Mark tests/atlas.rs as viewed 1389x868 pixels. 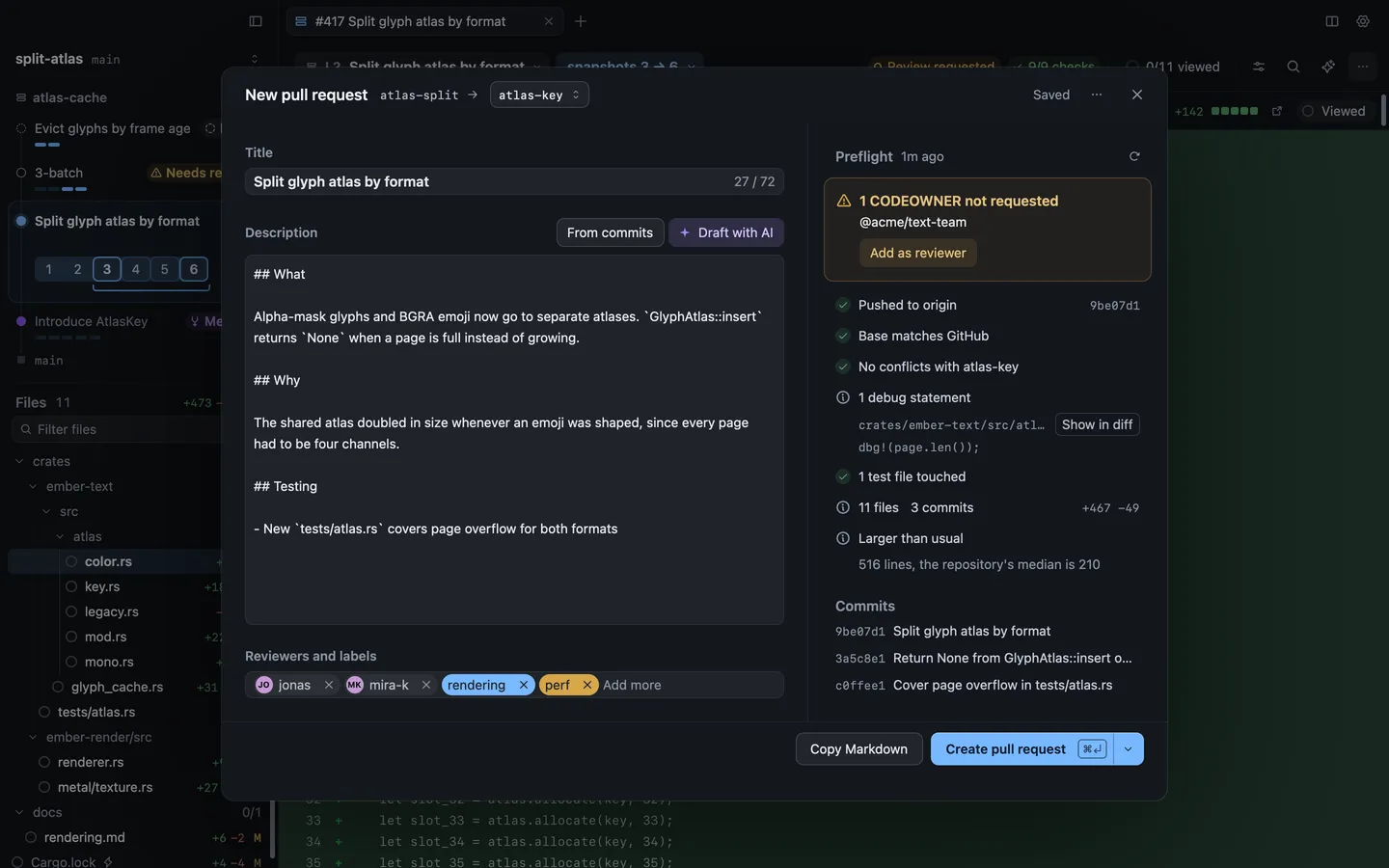44,712
